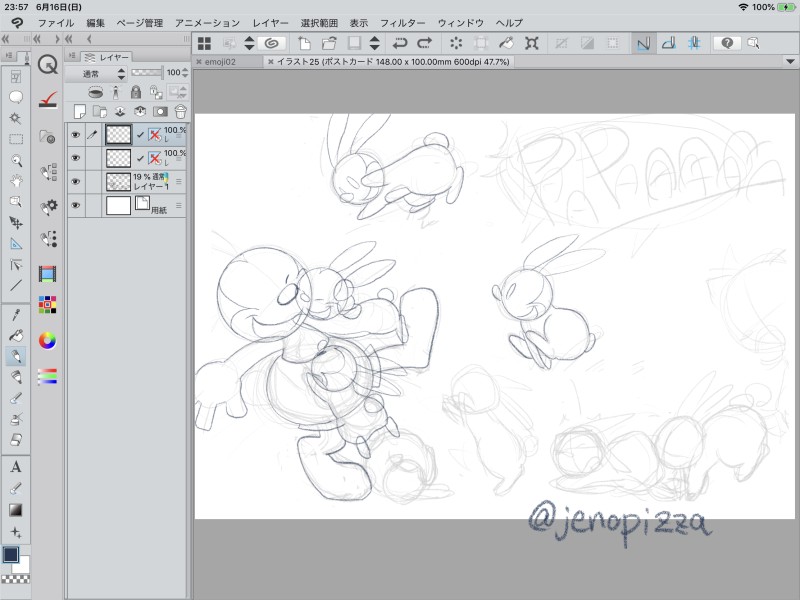Open the ヘルプ menu
The image size is (800, 600).
[509, 22]
